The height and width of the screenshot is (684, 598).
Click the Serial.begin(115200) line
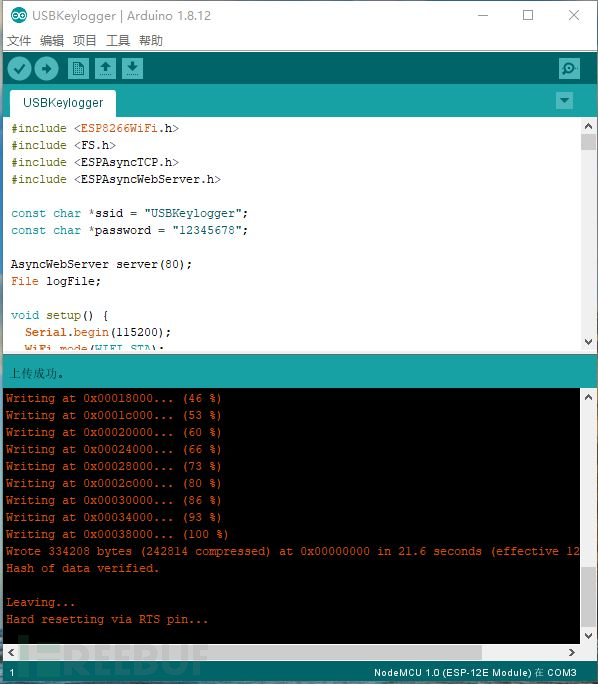coord(98,332)
